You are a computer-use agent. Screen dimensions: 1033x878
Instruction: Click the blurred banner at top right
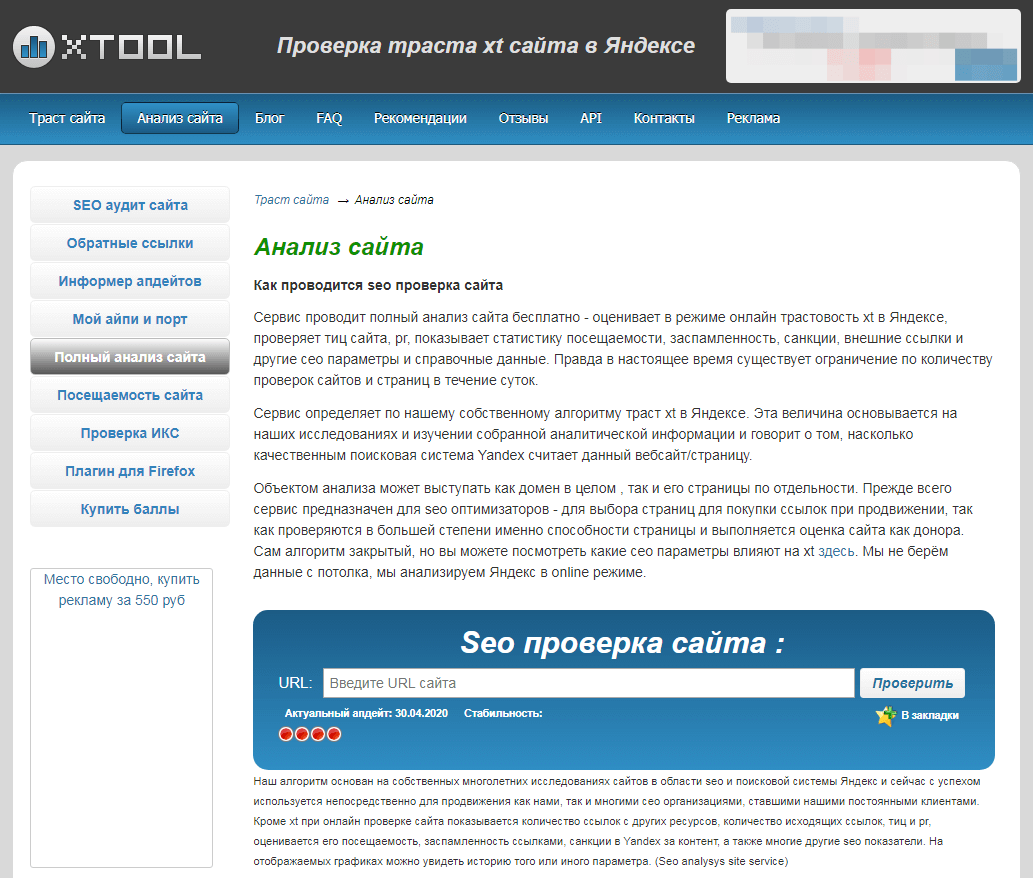click(873, 46)
